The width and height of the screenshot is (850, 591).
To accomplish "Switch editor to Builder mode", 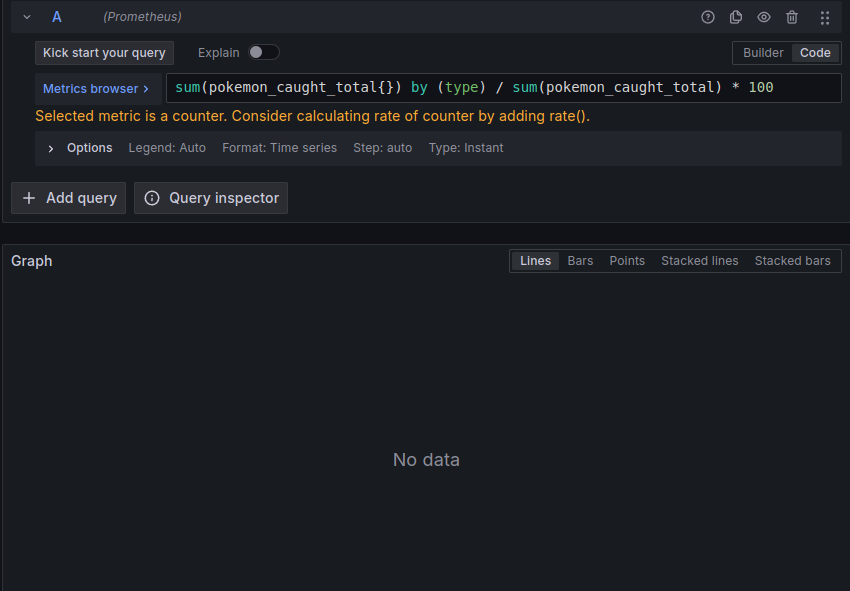I will [x=763, y=53].
